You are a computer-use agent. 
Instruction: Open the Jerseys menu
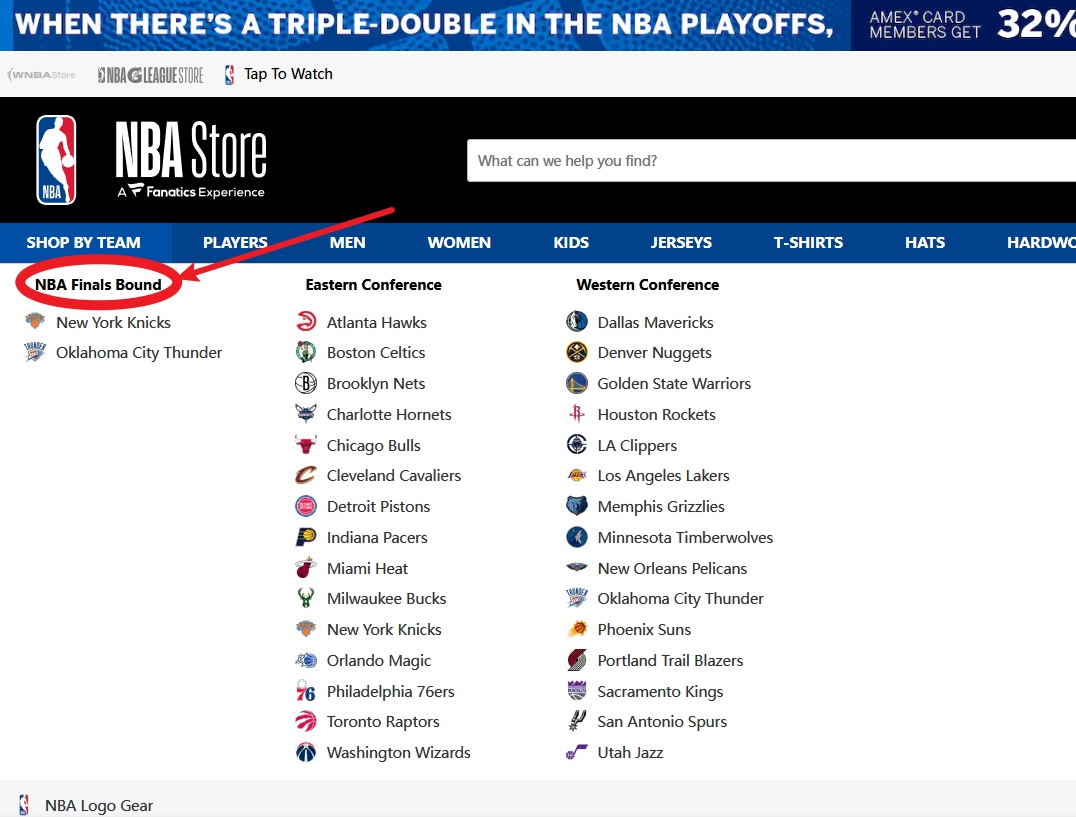click(681, 243)
